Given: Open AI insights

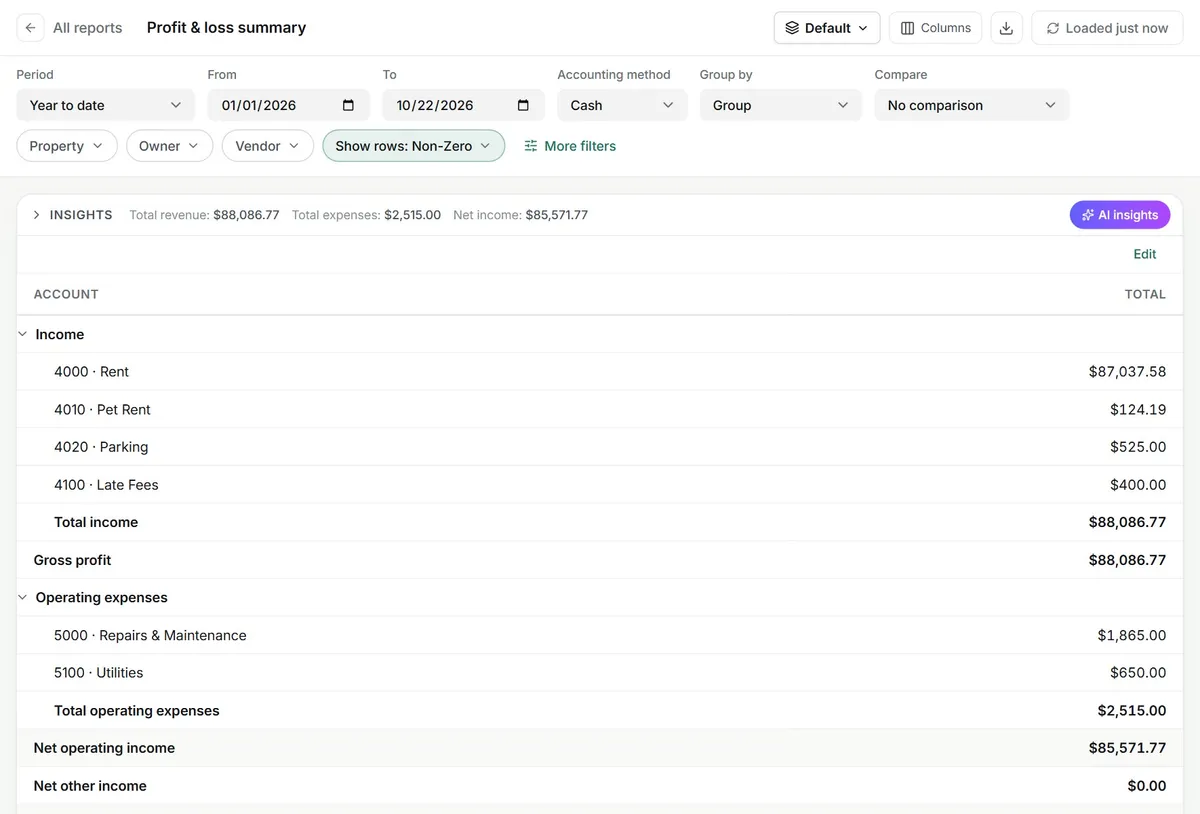Looking at the screenshot, I should (1120, 215).
